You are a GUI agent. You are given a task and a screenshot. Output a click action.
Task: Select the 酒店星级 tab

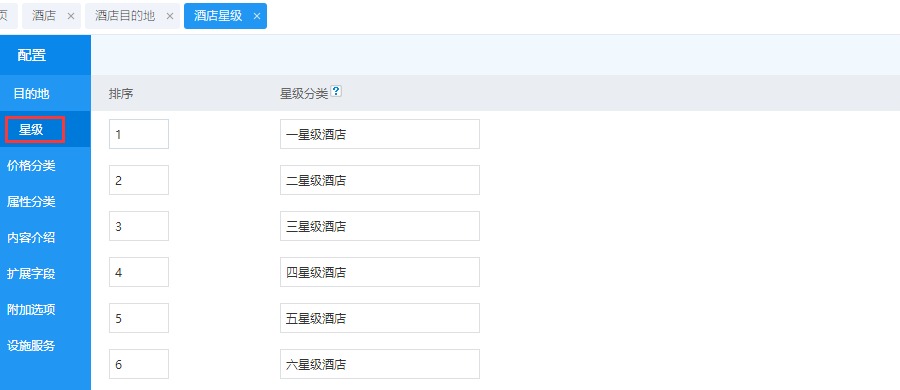click(x=218, y=16)
